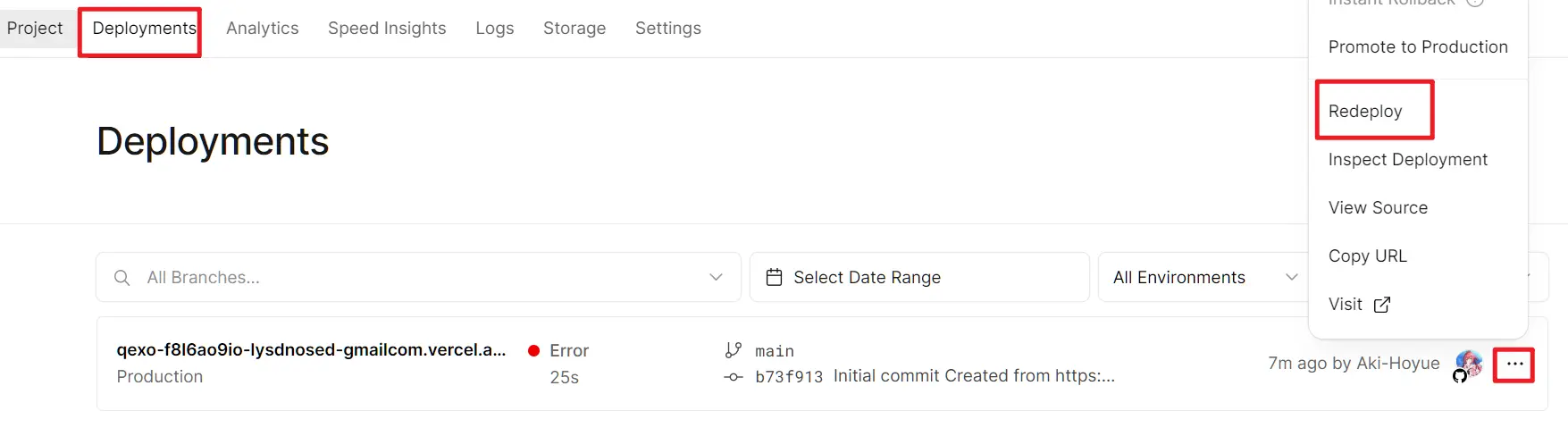Open the Analytics tab
This screenshot has width=1568, height=436.
[263, 29]
